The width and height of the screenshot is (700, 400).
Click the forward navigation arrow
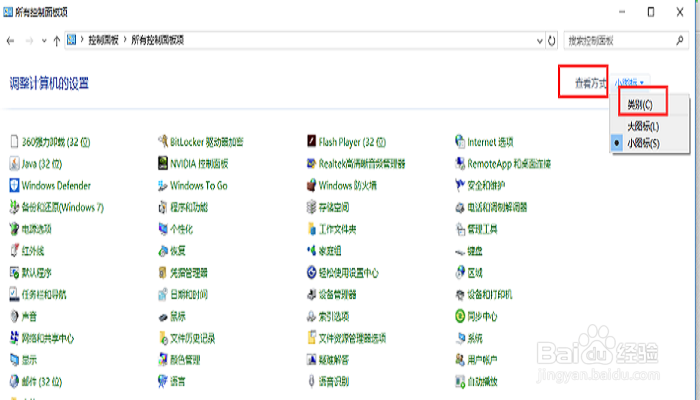pyautogui.click(x=29, y=41)
